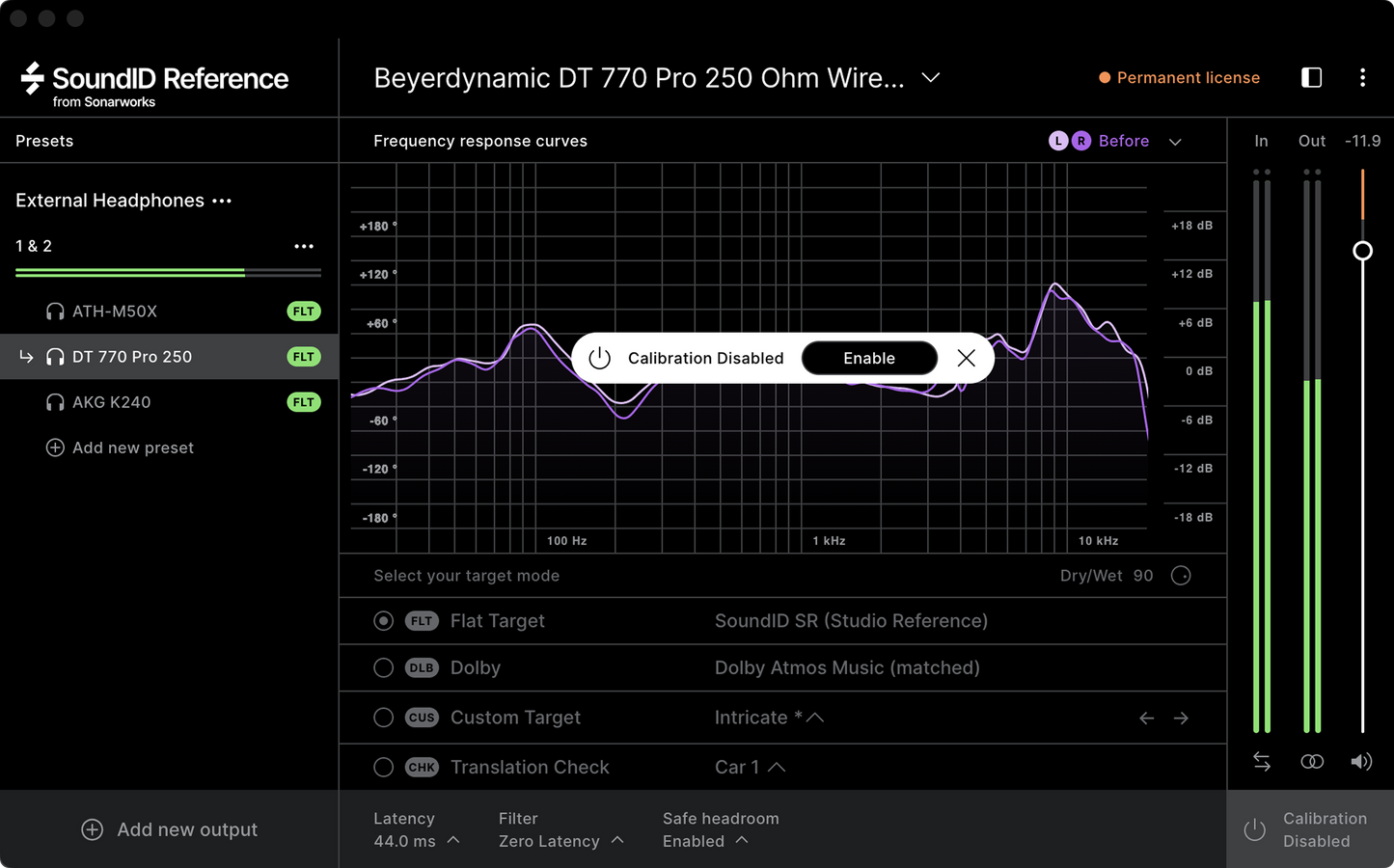Viewport: 1394px width, 868px height.
Task: Click the Out meter label
Action: pos(1312,141)
